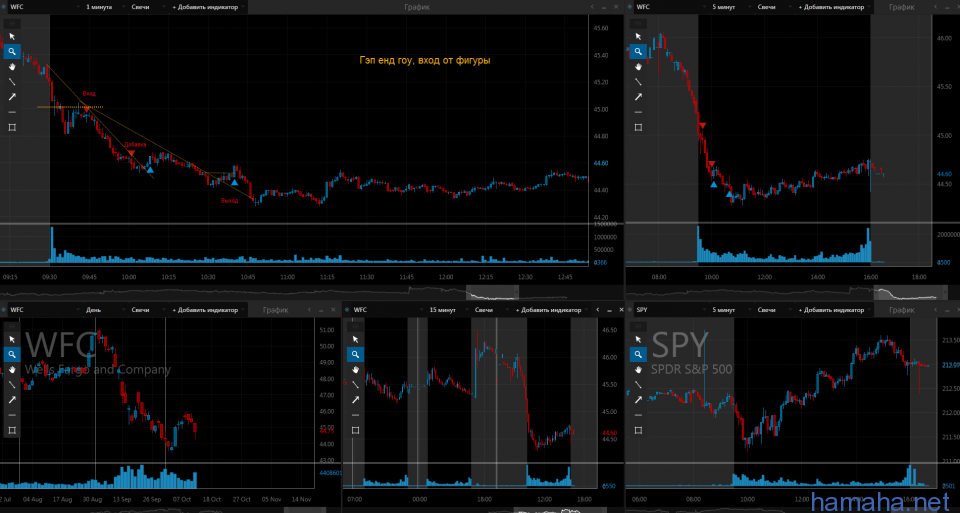
Task: Choose the trend line tool in WFC 15-minute chart
Action: point(355,384)
